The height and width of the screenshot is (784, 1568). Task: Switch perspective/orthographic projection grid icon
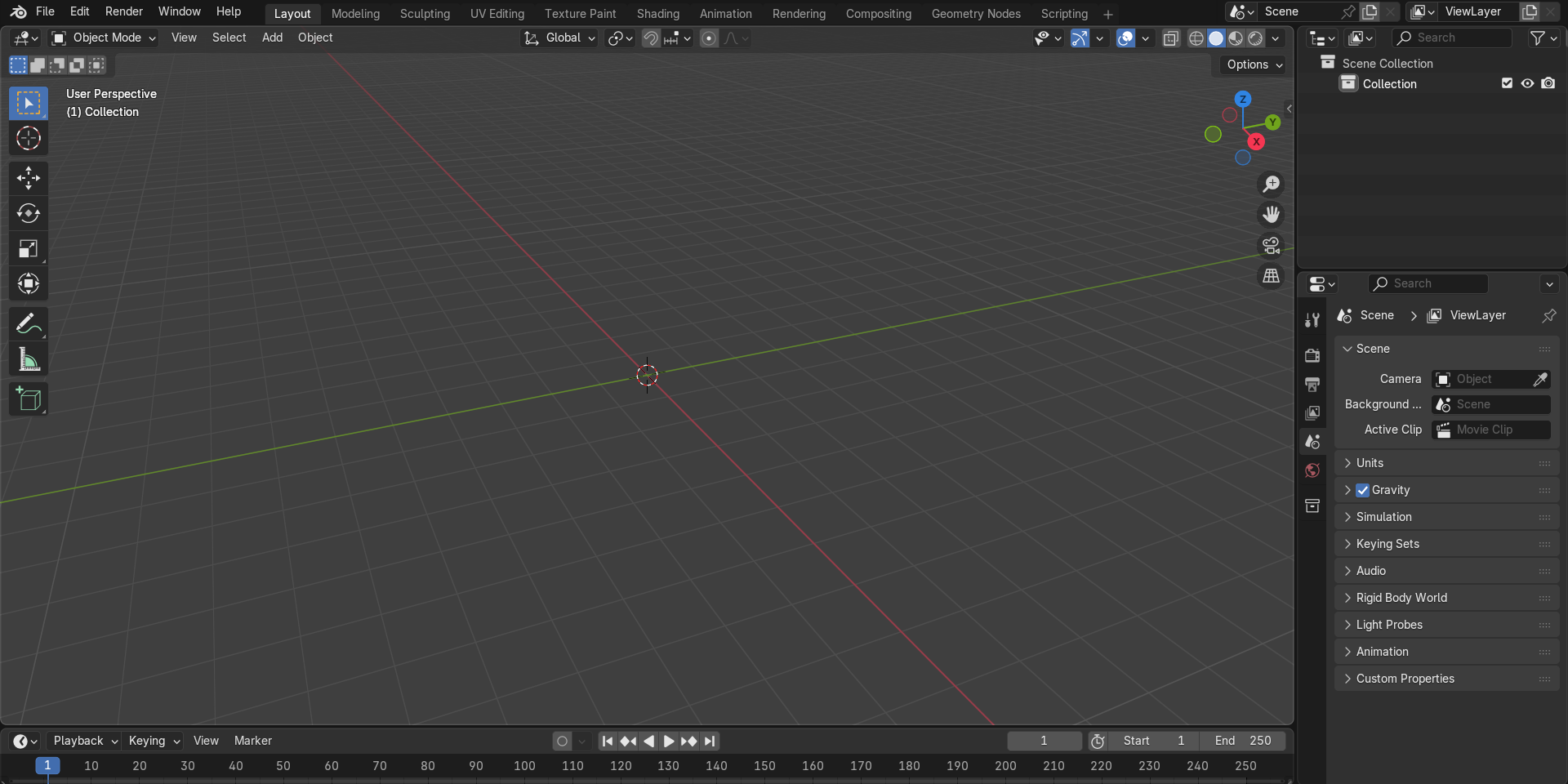[x=1272, y=276]
